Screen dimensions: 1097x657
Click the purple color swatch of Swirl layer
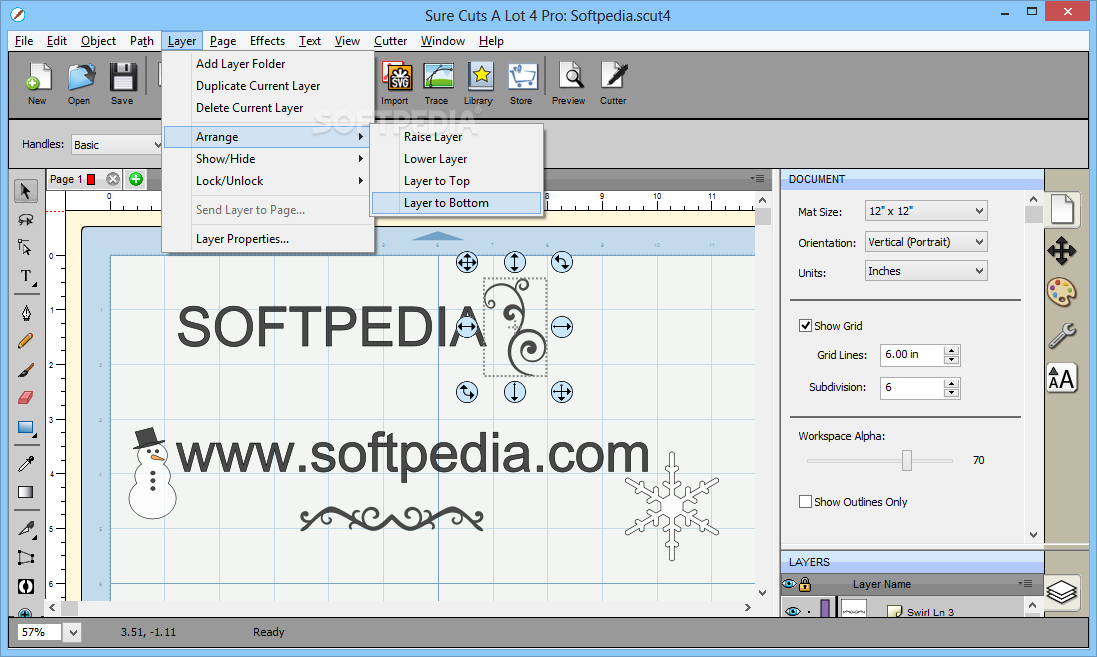(x=826, y=608)
